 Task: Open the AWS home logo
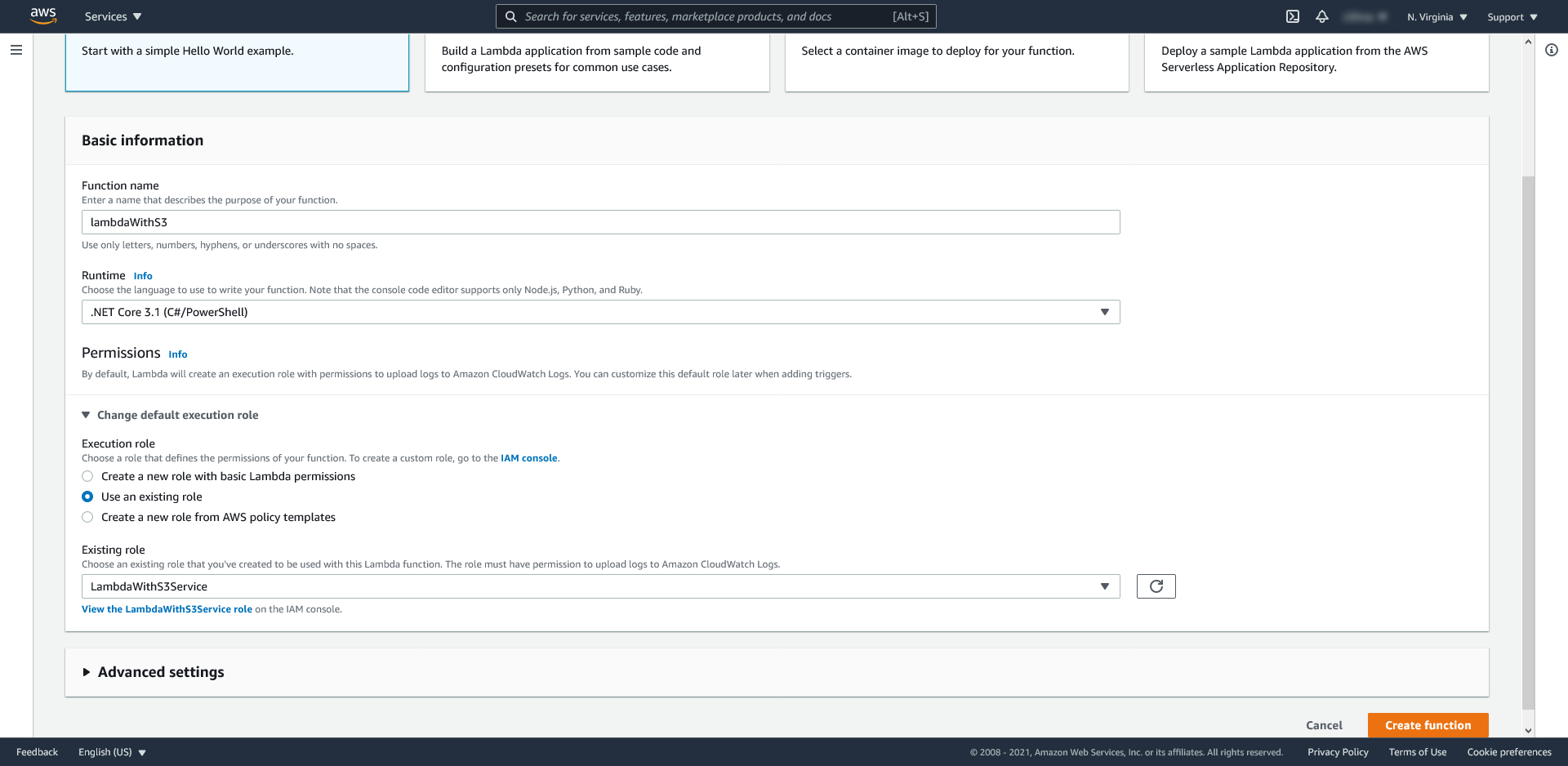coord(43,16)
